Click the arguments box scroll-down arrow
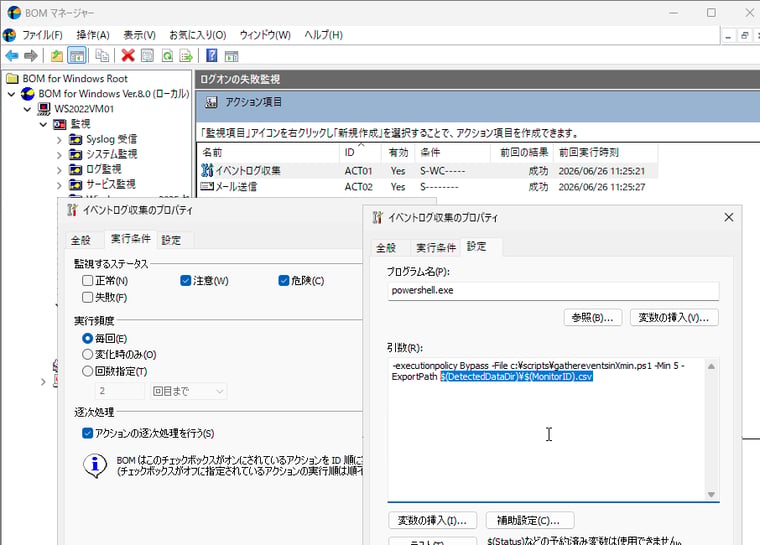This screenshot has width=760, height=545. (x=711, y=494)
